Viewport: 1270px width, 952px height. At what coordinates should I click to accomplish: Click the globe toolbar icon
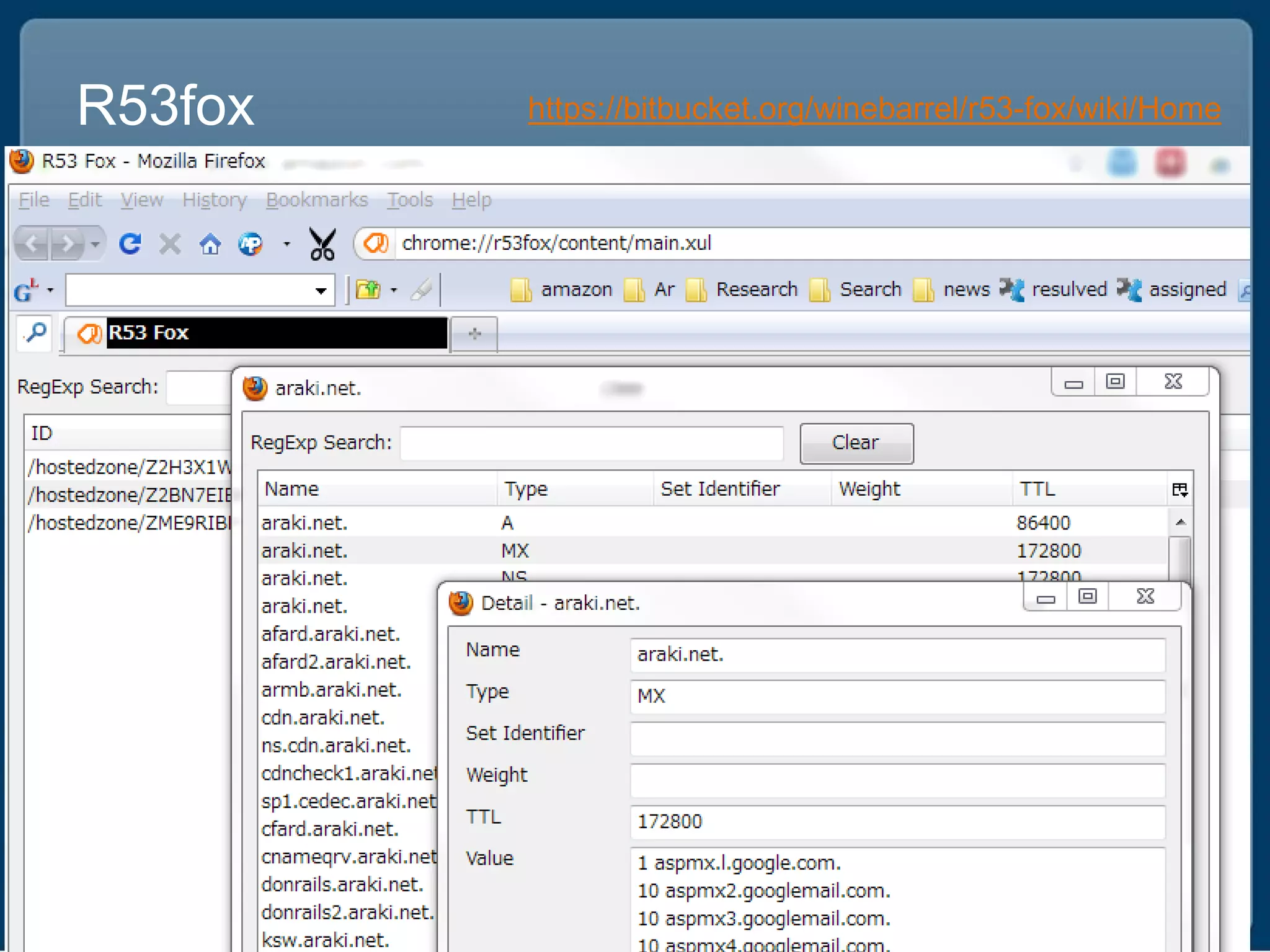[251, 244]
